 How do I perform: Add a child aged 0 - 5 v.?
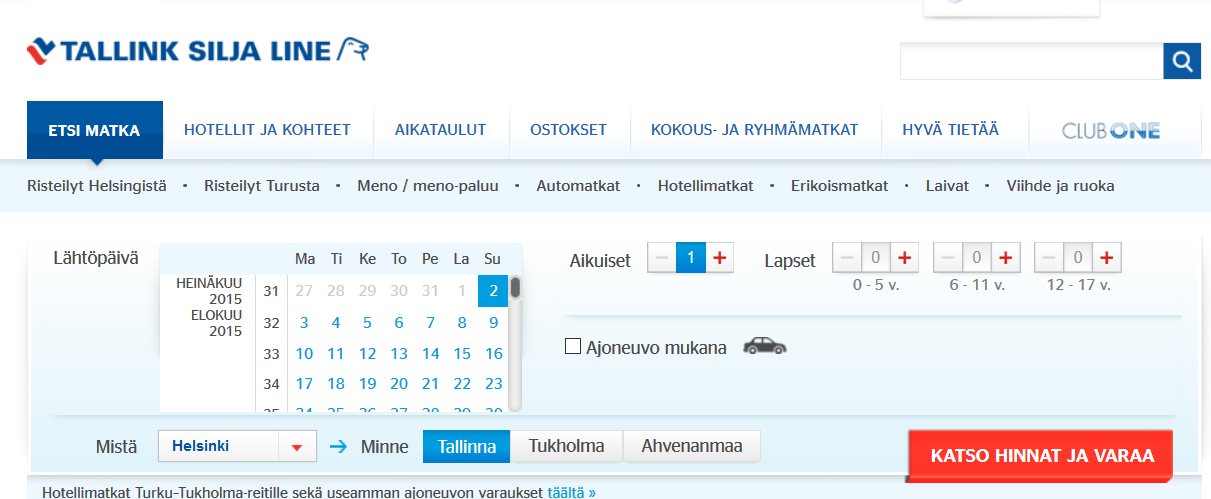pyautogui.click(x=904, y=259)
